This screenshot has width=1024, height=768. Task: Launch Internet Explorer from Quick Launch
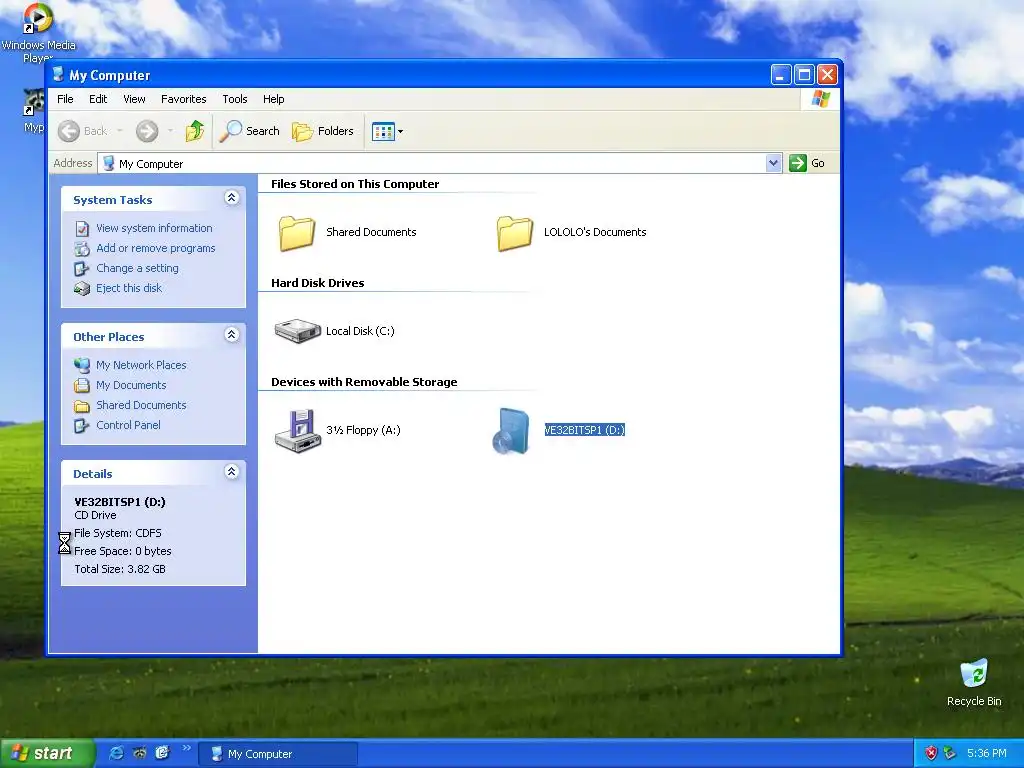coord(116,753)
